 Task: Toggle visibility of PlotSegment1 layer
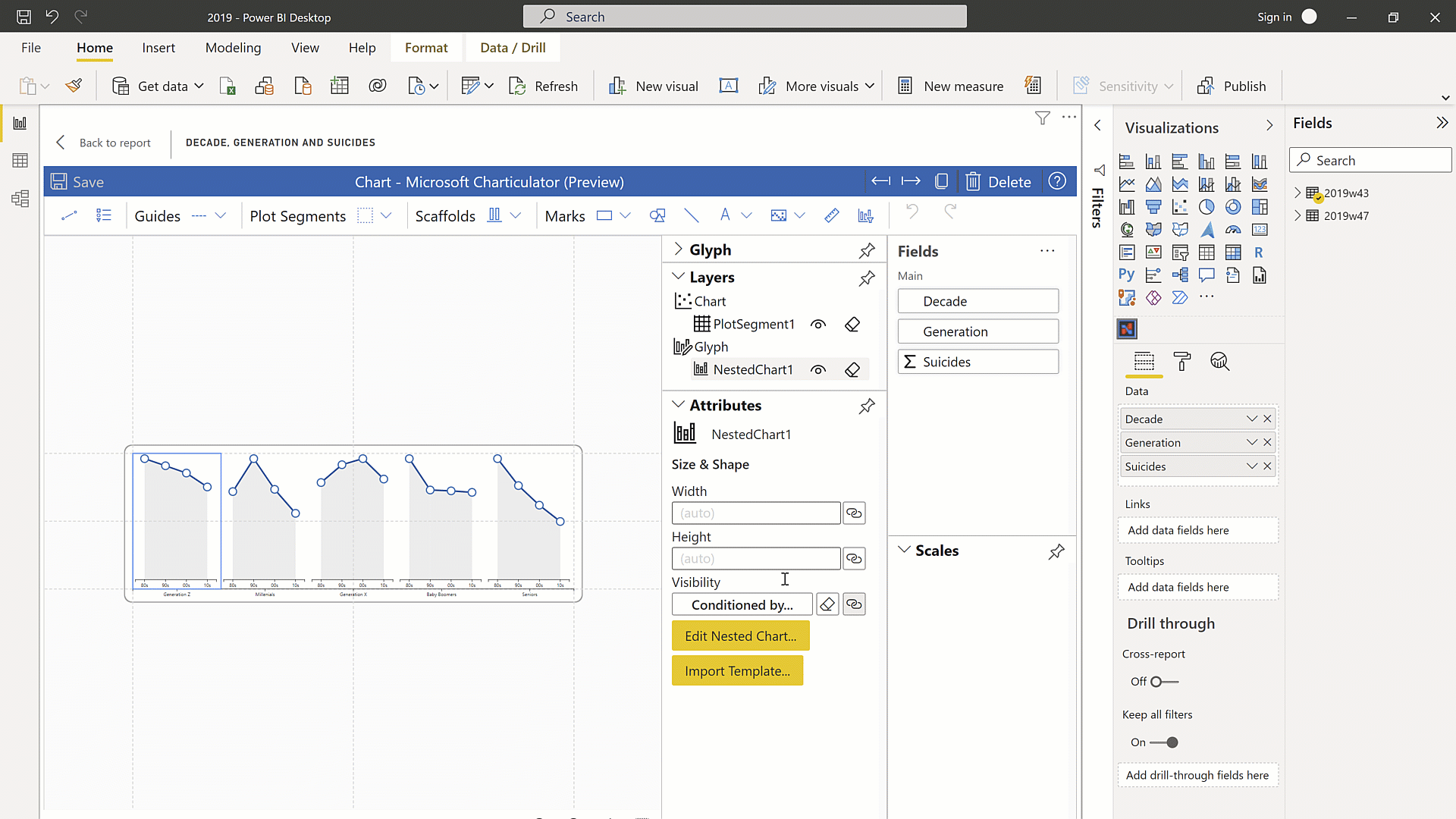tap(817, 325)
